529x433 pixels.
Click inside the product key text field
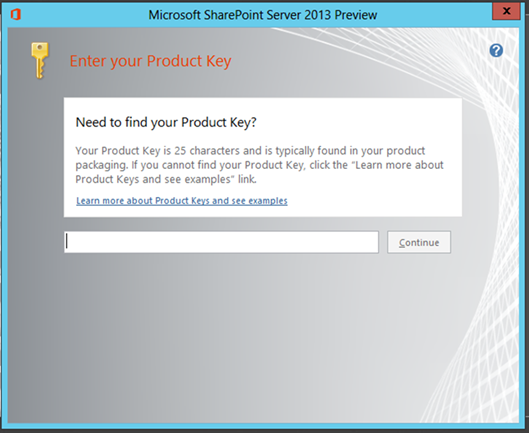221,242
